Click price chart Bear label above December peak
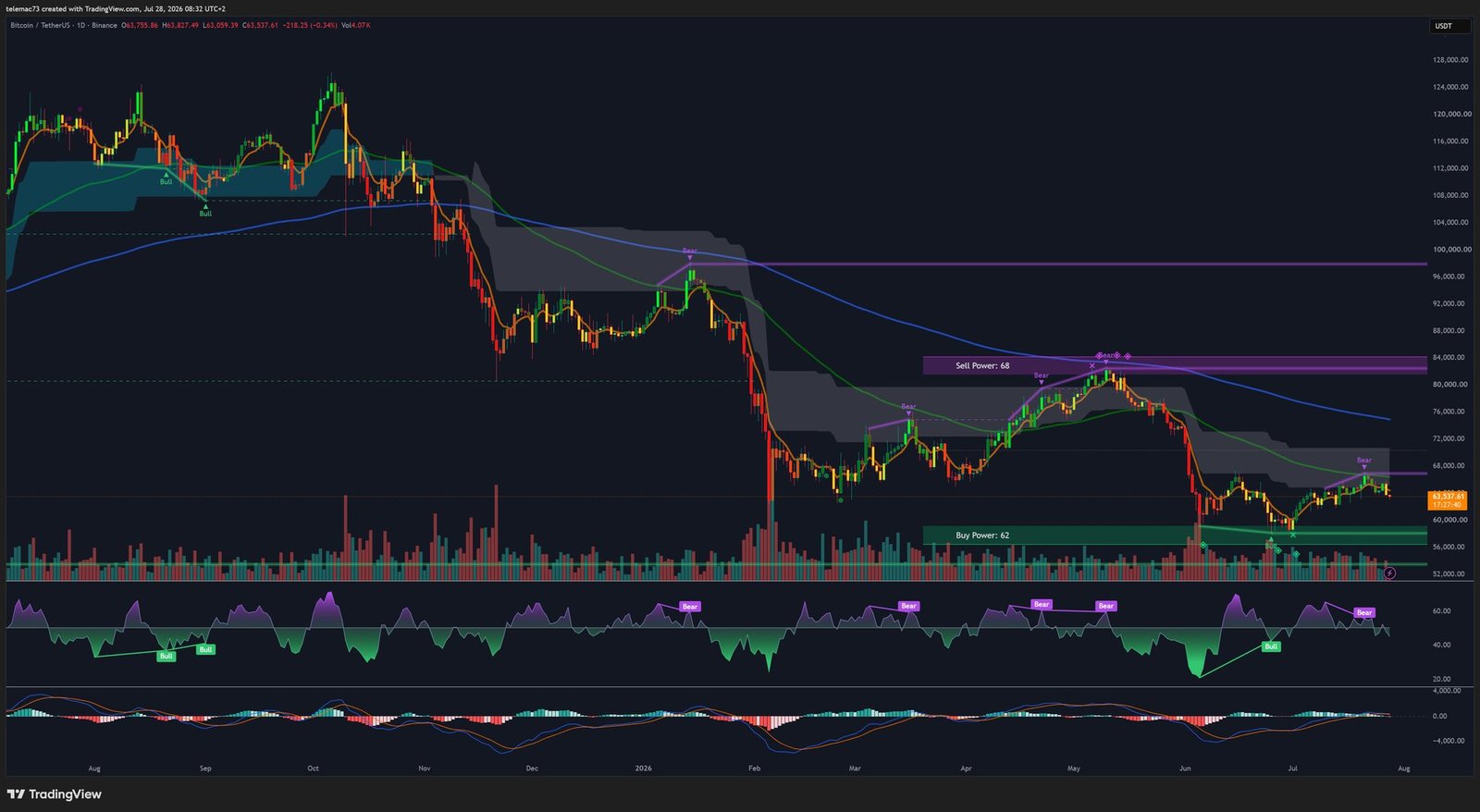The height and width of the screenshot is (812, 1480). coord(689,251)
